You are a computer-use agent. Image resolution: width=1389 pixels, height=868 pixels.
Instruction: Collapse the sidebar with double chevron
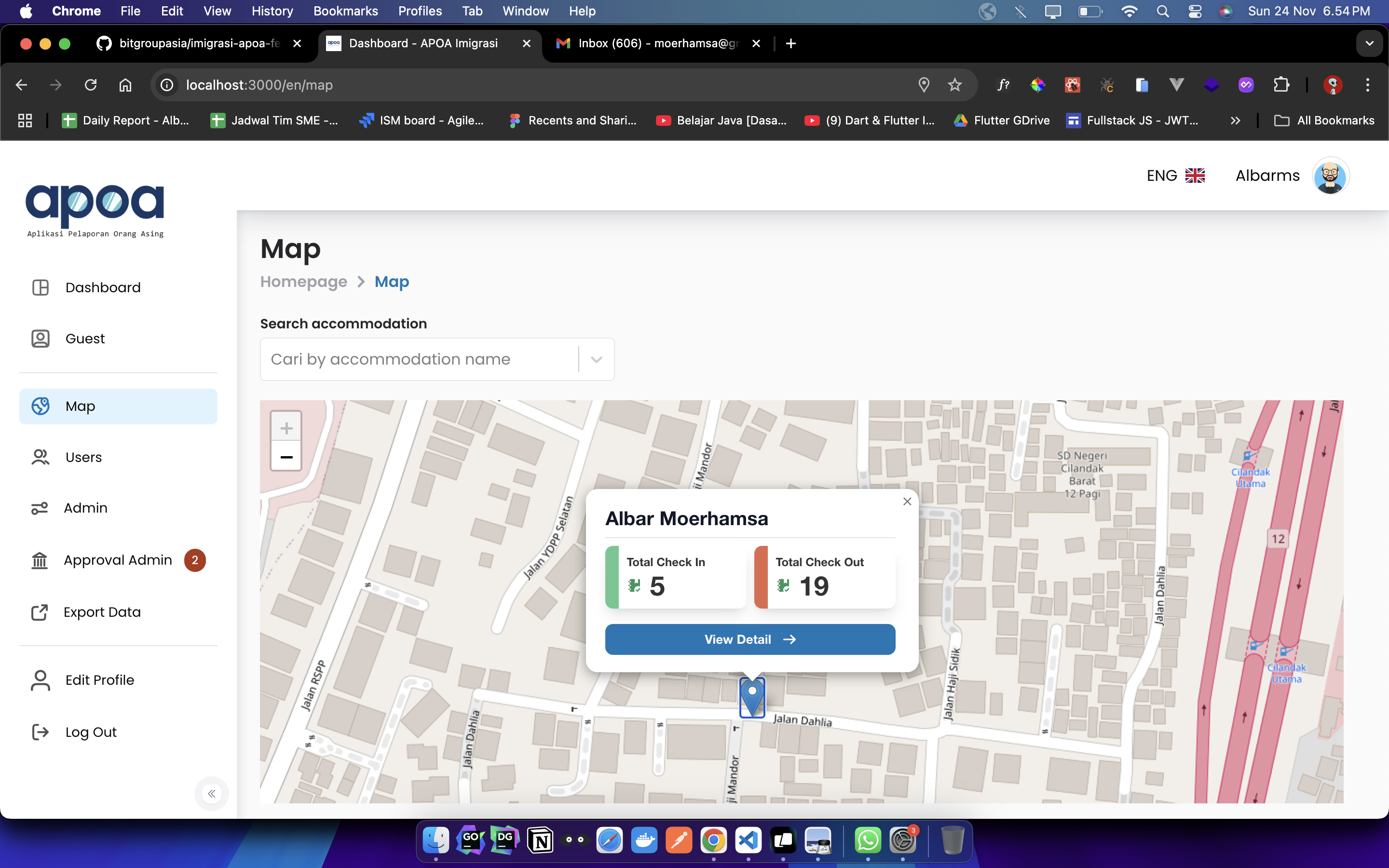[x=212, y=794]
